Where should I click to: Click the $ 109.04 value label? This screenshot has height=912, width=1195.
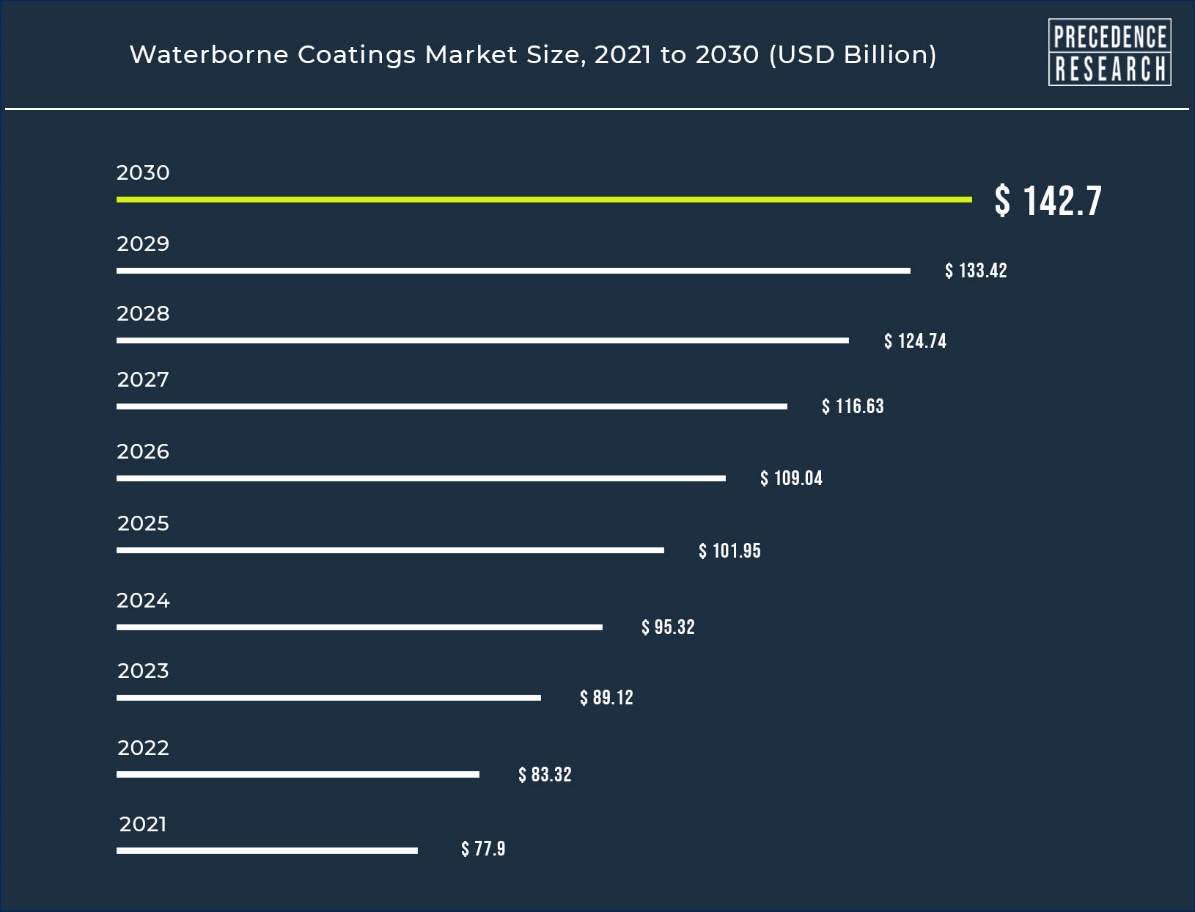tap(791, 479)
